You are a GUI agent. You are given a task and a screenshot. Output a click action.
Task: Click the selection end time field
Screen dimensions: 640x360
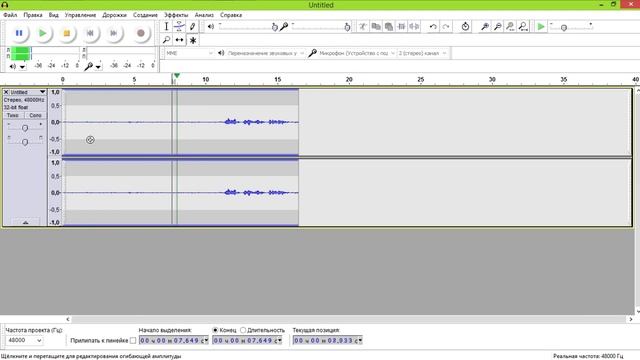[247, 340]
